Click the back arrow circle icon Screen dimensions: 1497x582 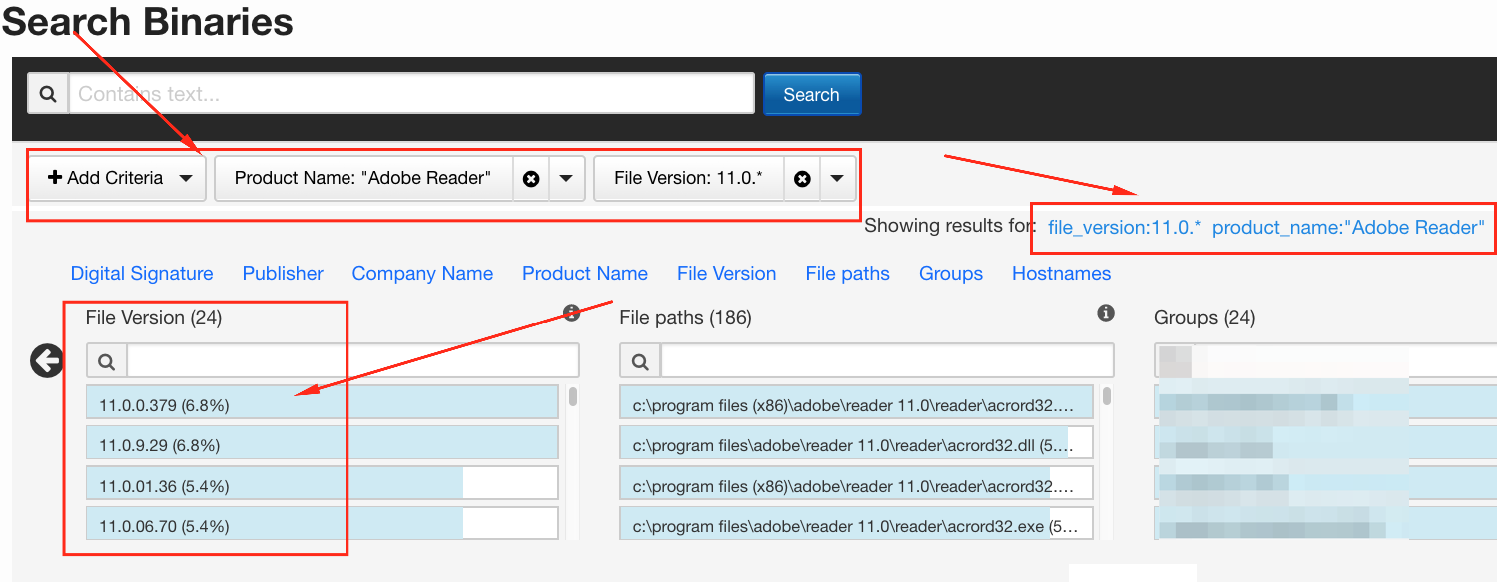coord(47,361)
